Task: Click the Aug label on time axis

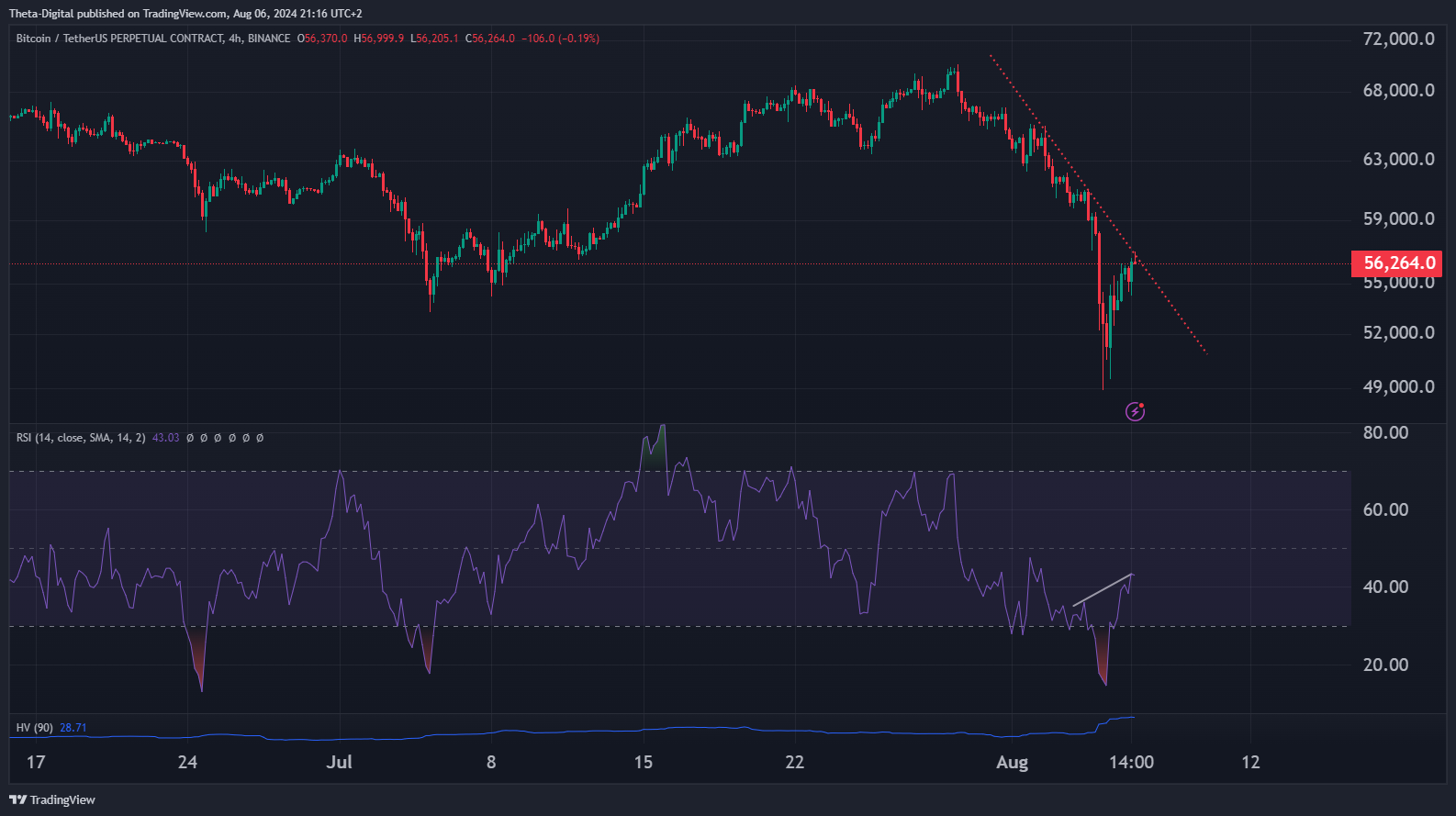Action: (x=1013, y=762)
